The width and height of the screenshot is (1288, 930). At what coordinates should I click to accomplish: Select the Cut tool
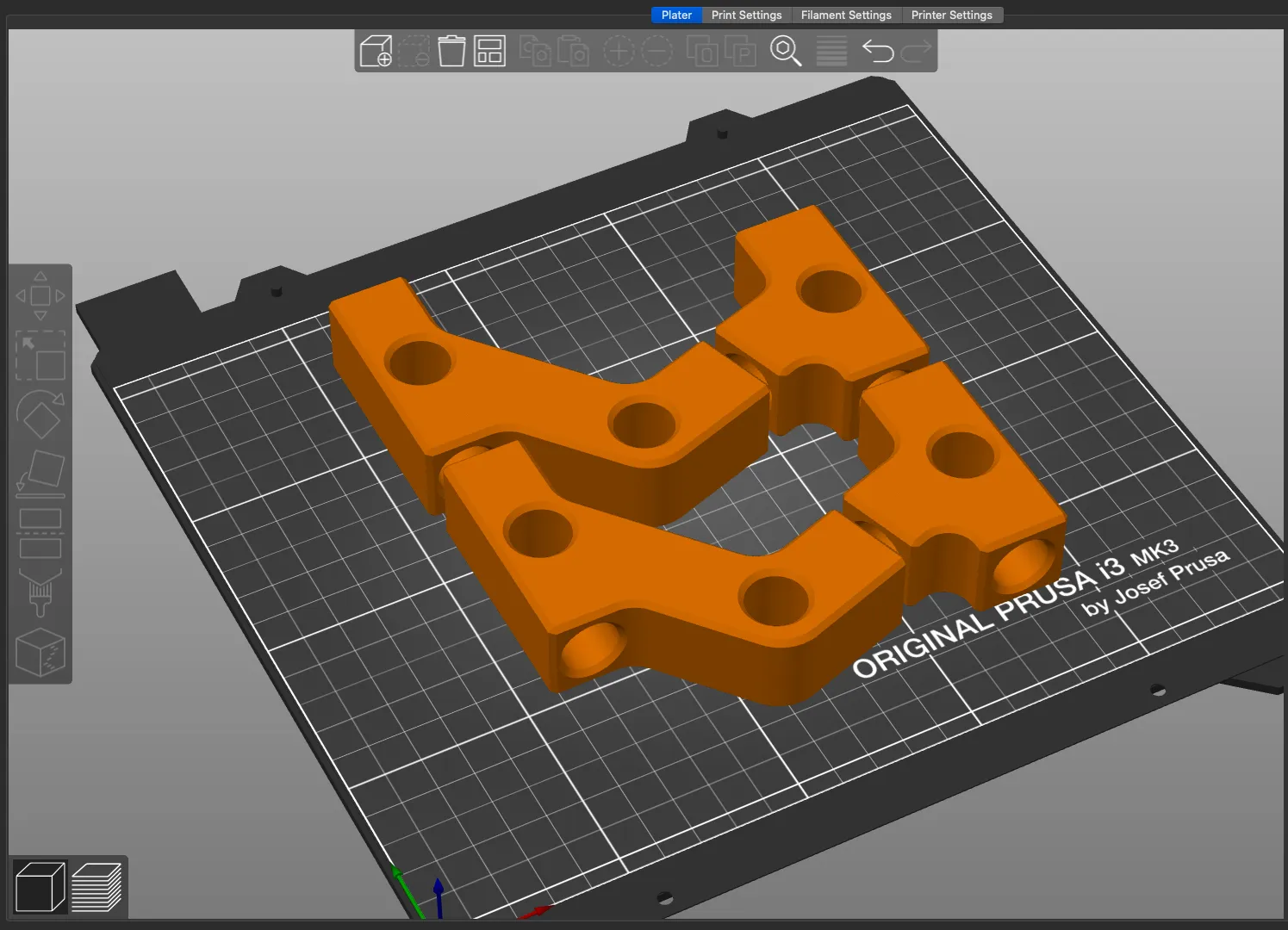coord(40,533)
